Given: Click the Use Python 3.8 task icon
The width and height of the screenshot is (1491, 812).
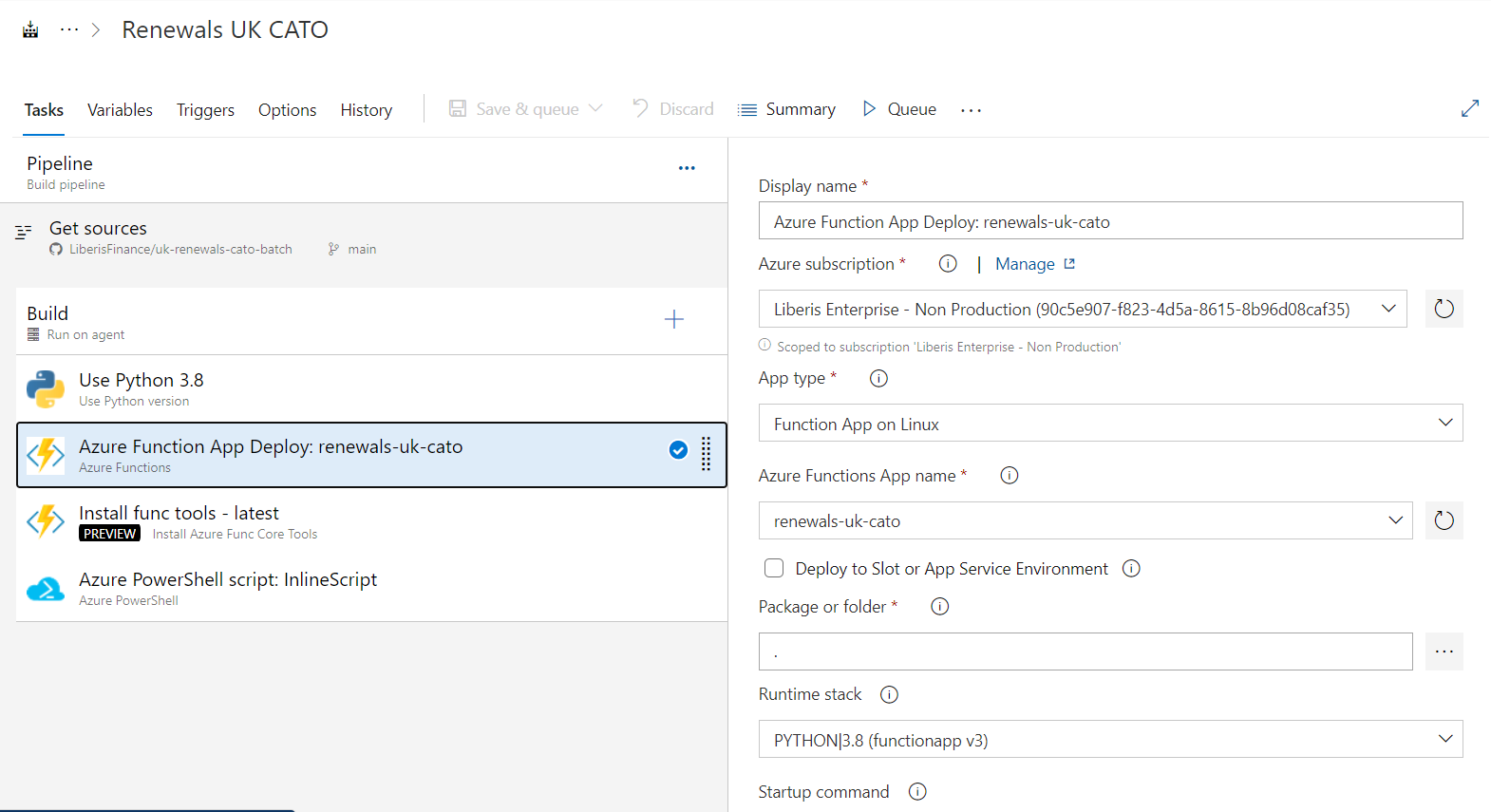Looking at the screenshot, I should [45, 388].
